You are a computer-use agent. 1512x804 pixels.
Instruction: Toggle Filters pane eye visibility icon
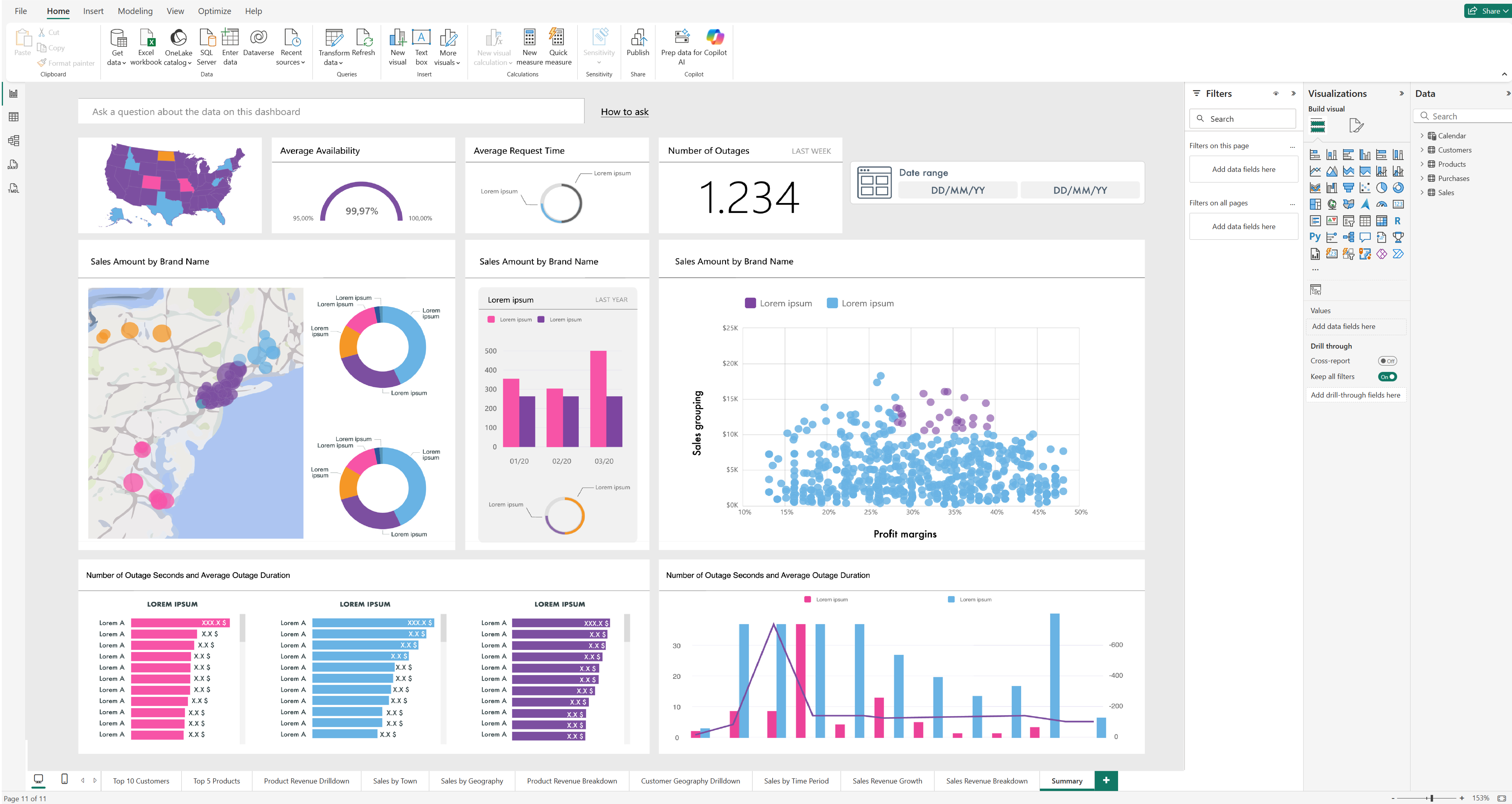tap(1275, 93)
